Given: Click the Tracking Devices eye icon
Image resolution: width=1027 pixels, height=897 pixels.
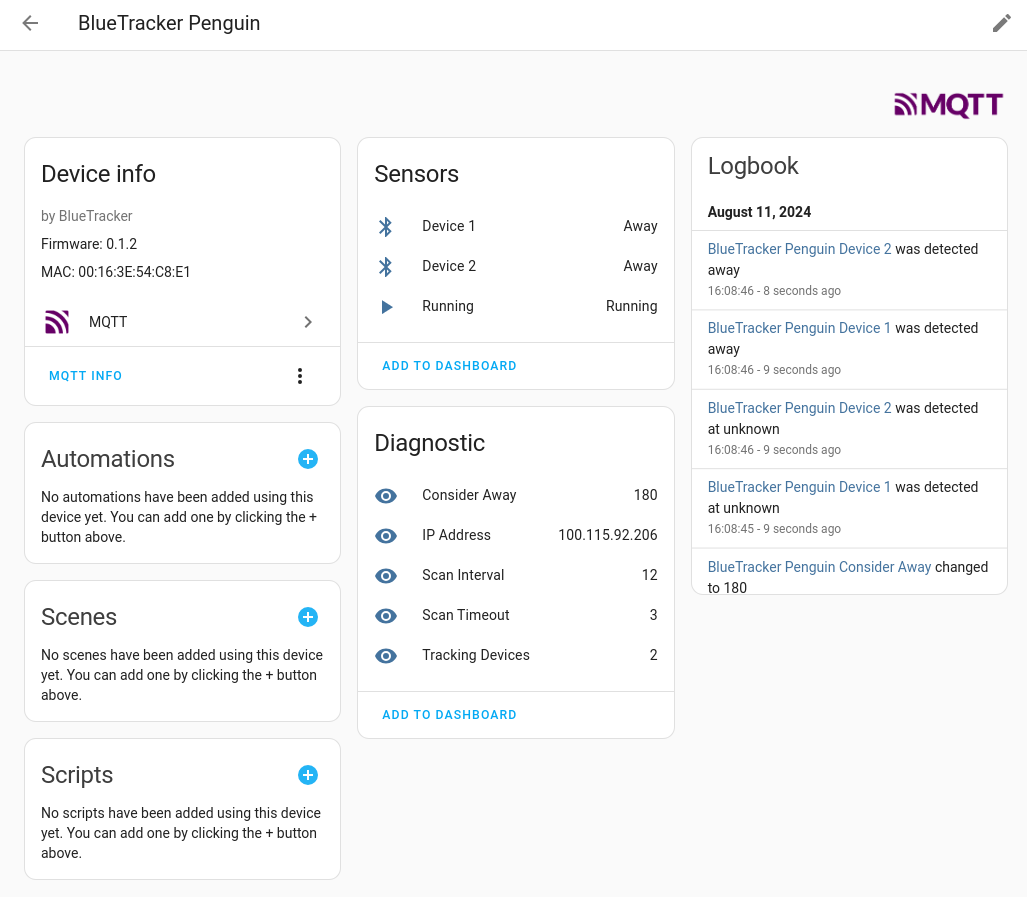Looking at the screenshot, I should [x=386, y=655].
